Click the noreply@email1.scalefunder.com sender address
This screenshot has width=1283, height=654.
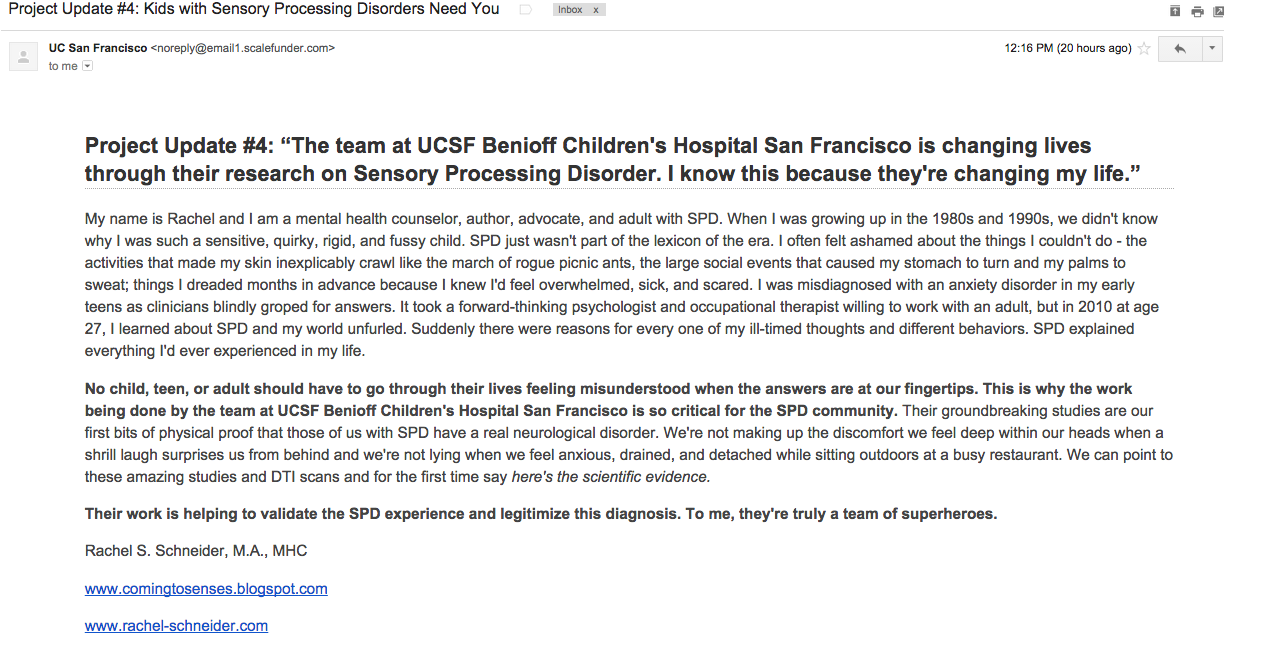pyautogui.click(x=243, y=48)
